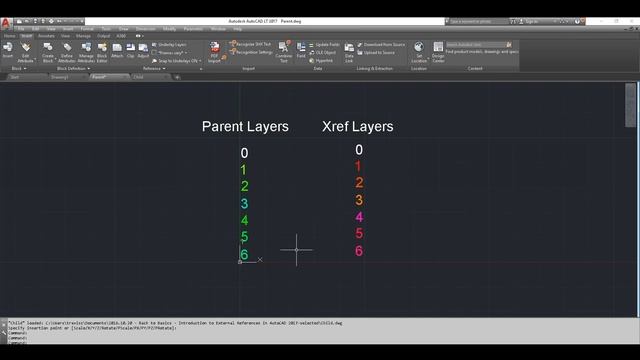Open the Modify menu
This screenshot has height=360, width=640.
pos(169,29)
